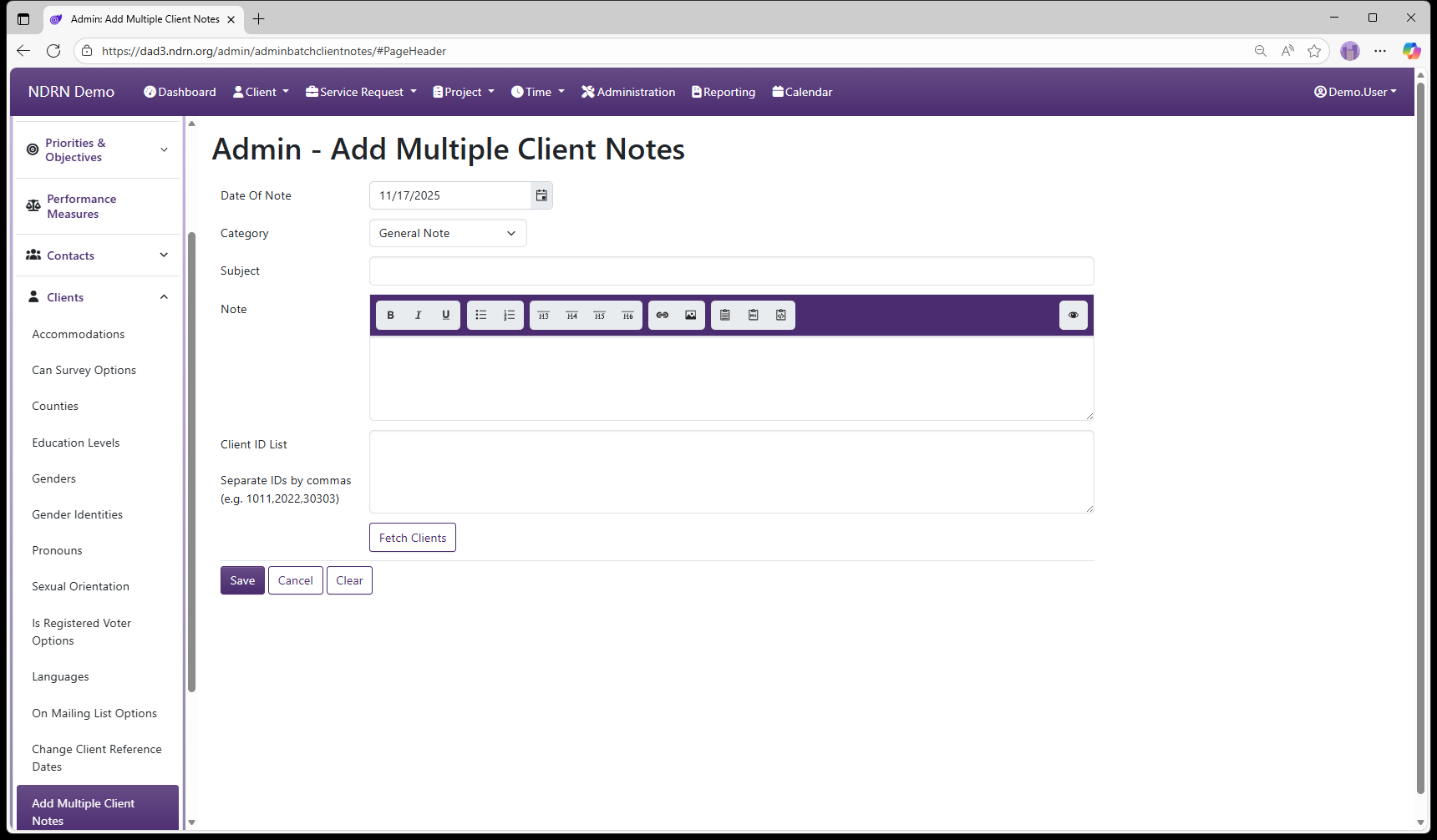The image size is (1437, 840).
Task: Open Pronouns in sidebar
Action: pos(57,550)
